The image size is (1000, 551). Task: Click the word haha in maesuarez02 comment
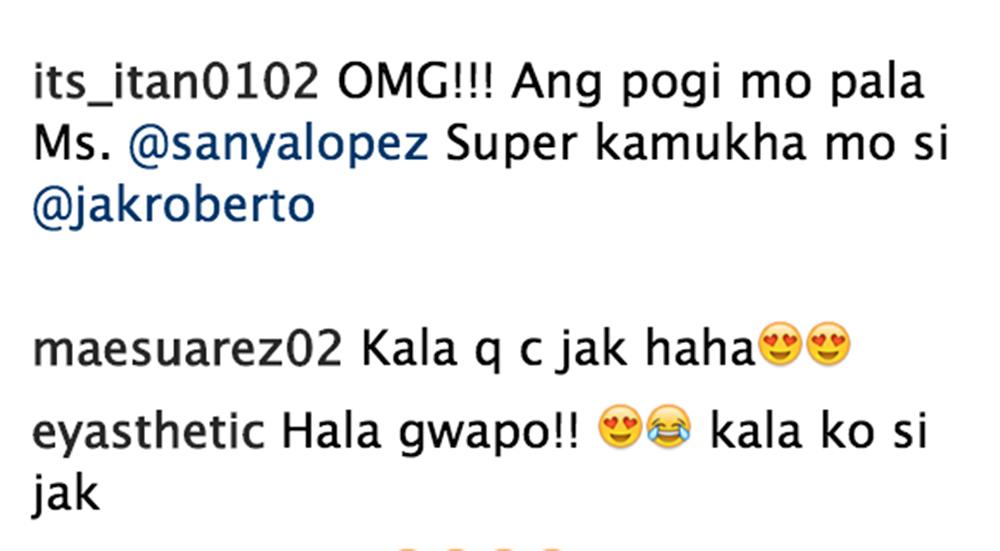pos(700,349)
